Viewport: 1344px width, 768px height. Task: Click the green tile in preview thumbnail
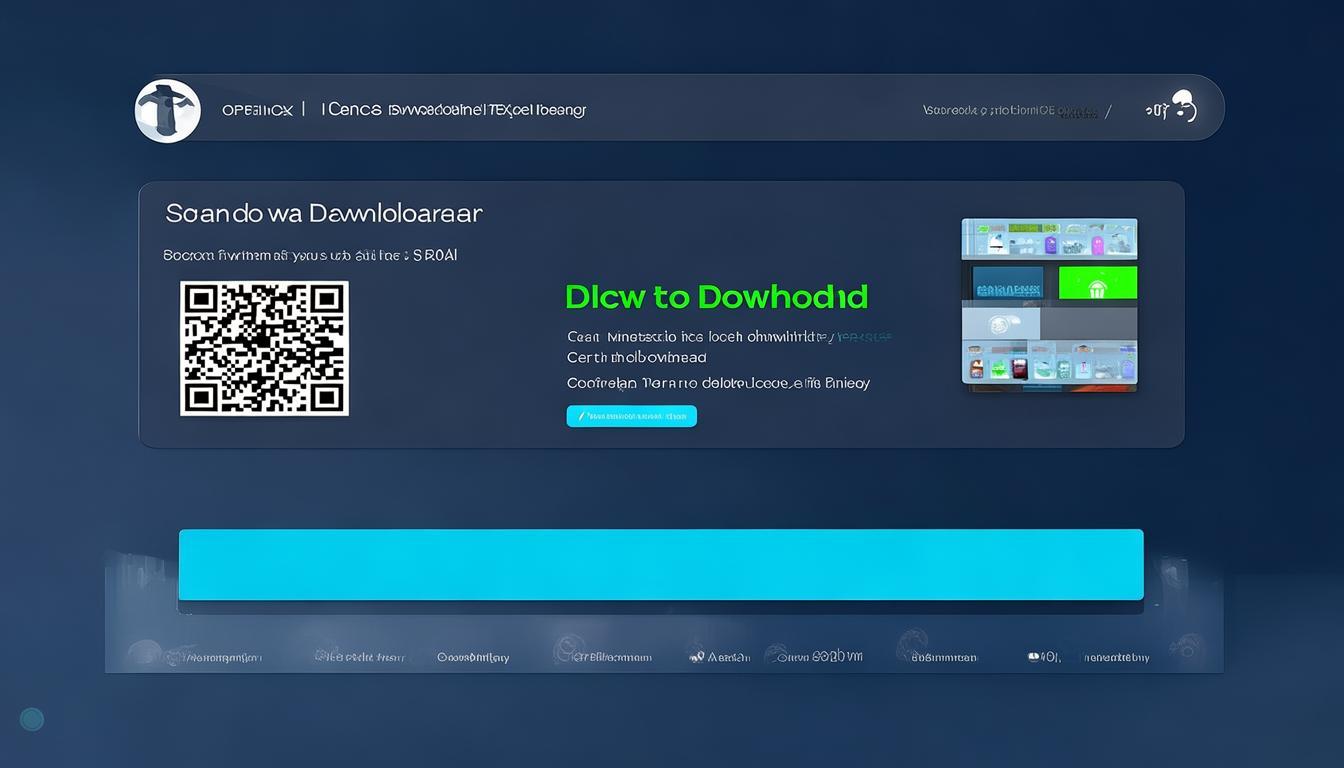[x=1097, y=283]
